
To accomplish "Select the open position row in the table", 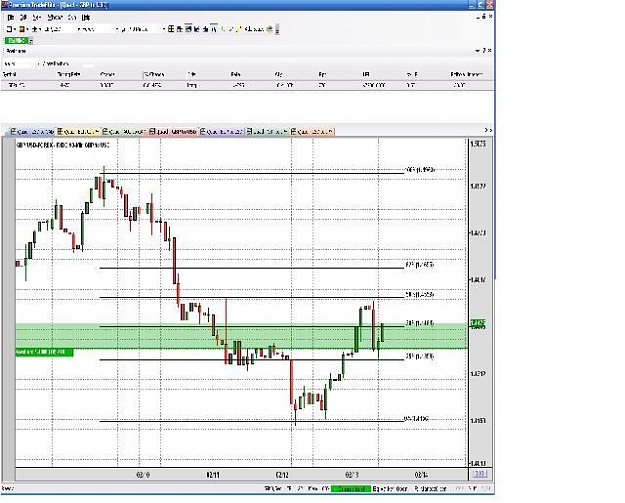I will [x=247, y=85].
